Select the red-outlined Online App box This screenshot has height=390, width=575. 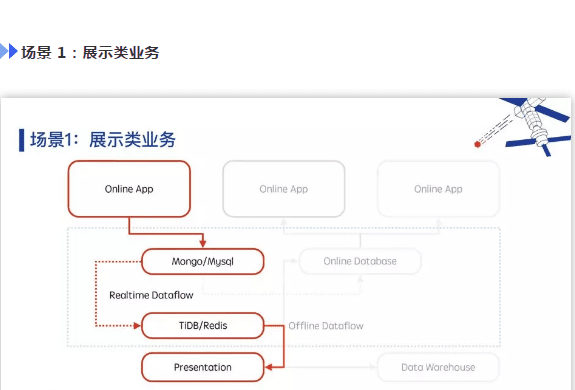(x=129, y=189)
